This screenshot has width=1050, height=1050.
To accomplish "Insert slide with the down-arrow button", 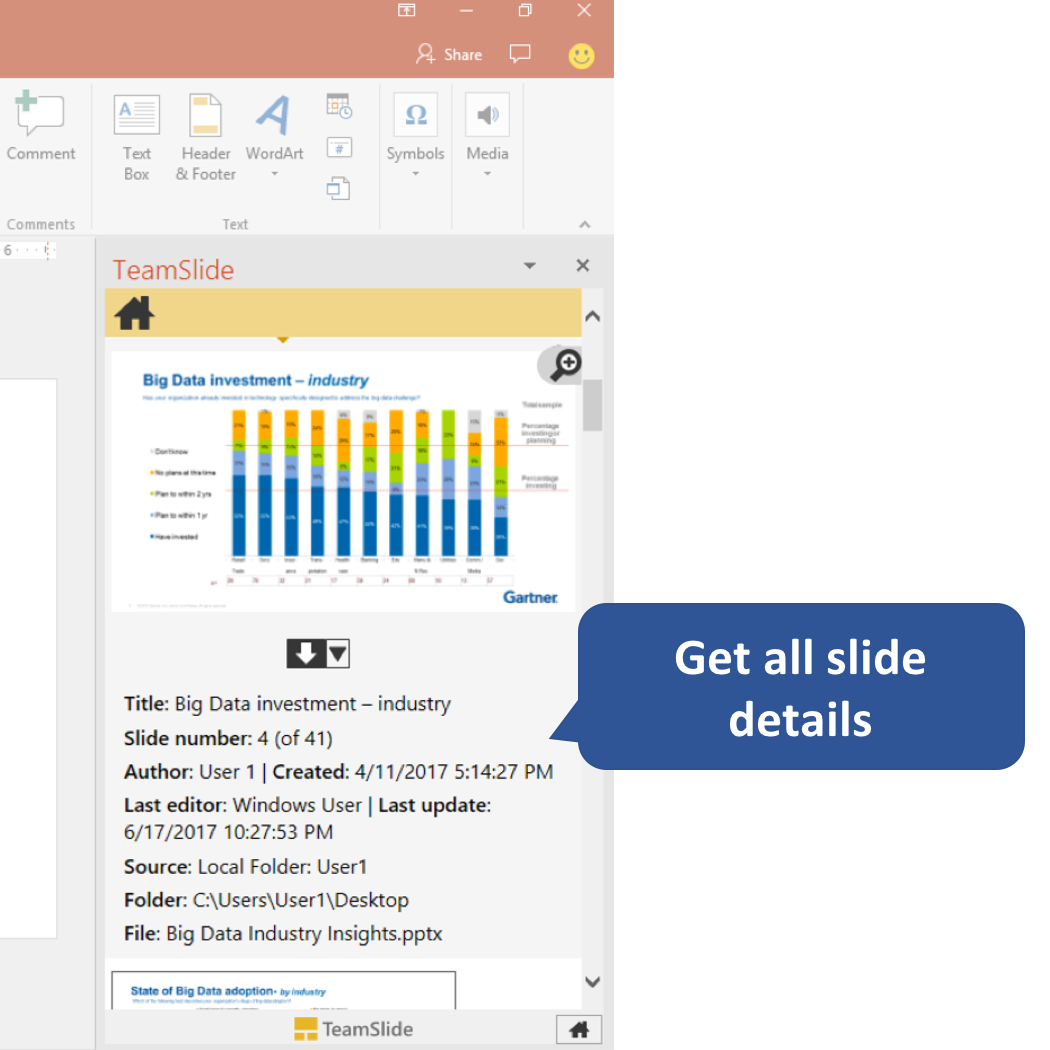I will click(x=306, y=654).
